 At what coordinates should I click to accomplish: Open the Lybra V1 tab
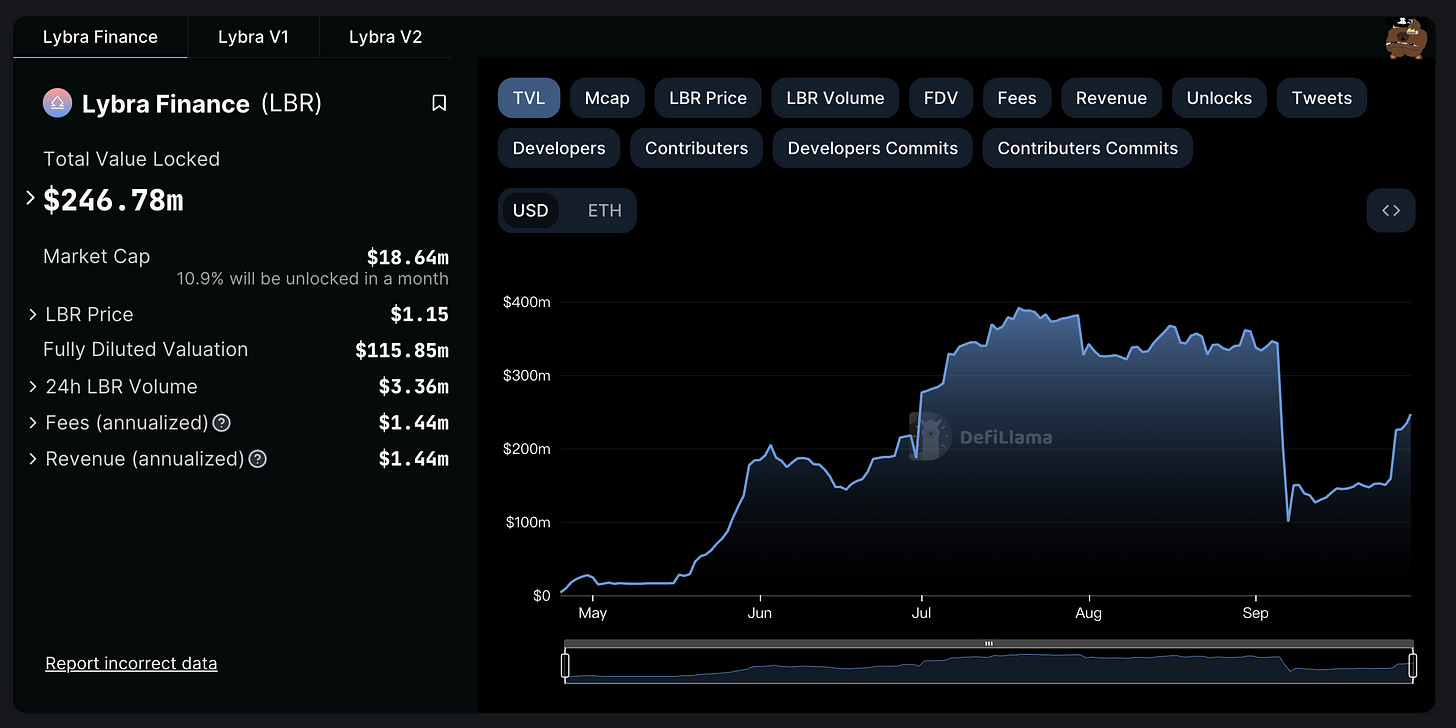(x=253, y=37)
